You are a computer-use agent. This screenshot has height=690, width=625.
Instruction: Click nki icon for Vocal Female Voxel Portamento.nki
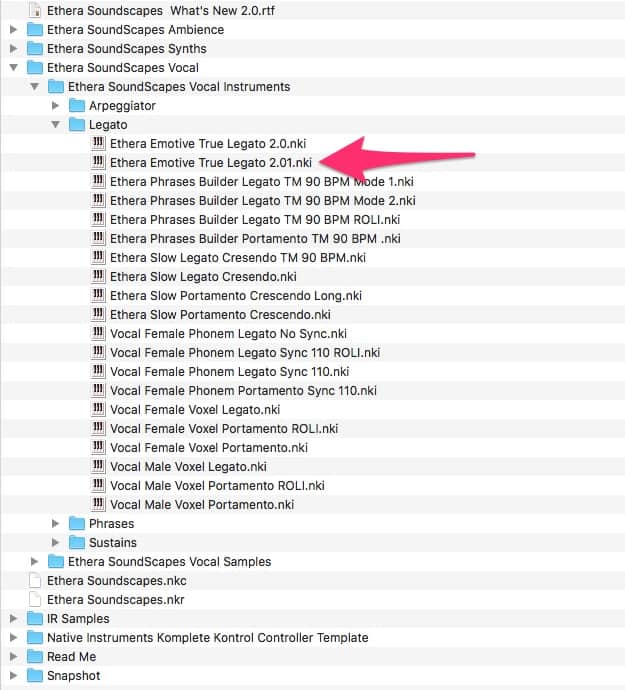(x=98, y=448)
